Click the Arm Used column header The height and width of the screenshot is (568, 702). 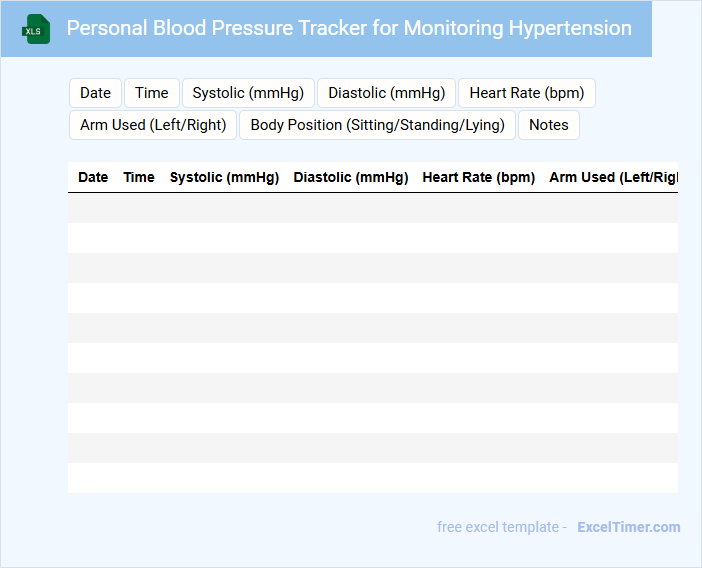(613, 177)
